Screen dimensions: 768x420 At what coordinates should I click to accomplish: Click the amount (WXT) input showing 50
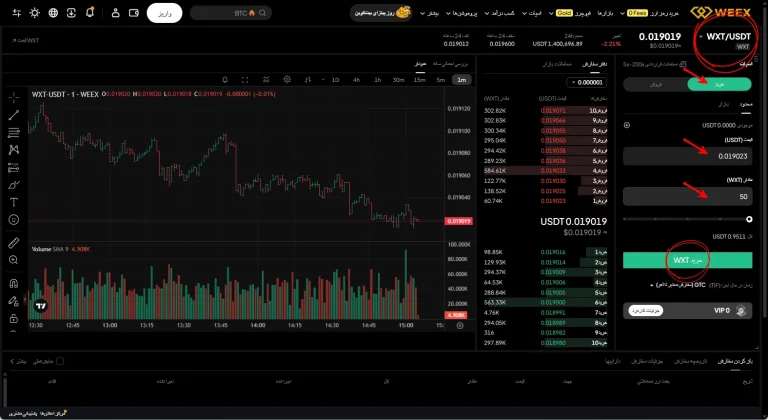(x=687, y=197)
